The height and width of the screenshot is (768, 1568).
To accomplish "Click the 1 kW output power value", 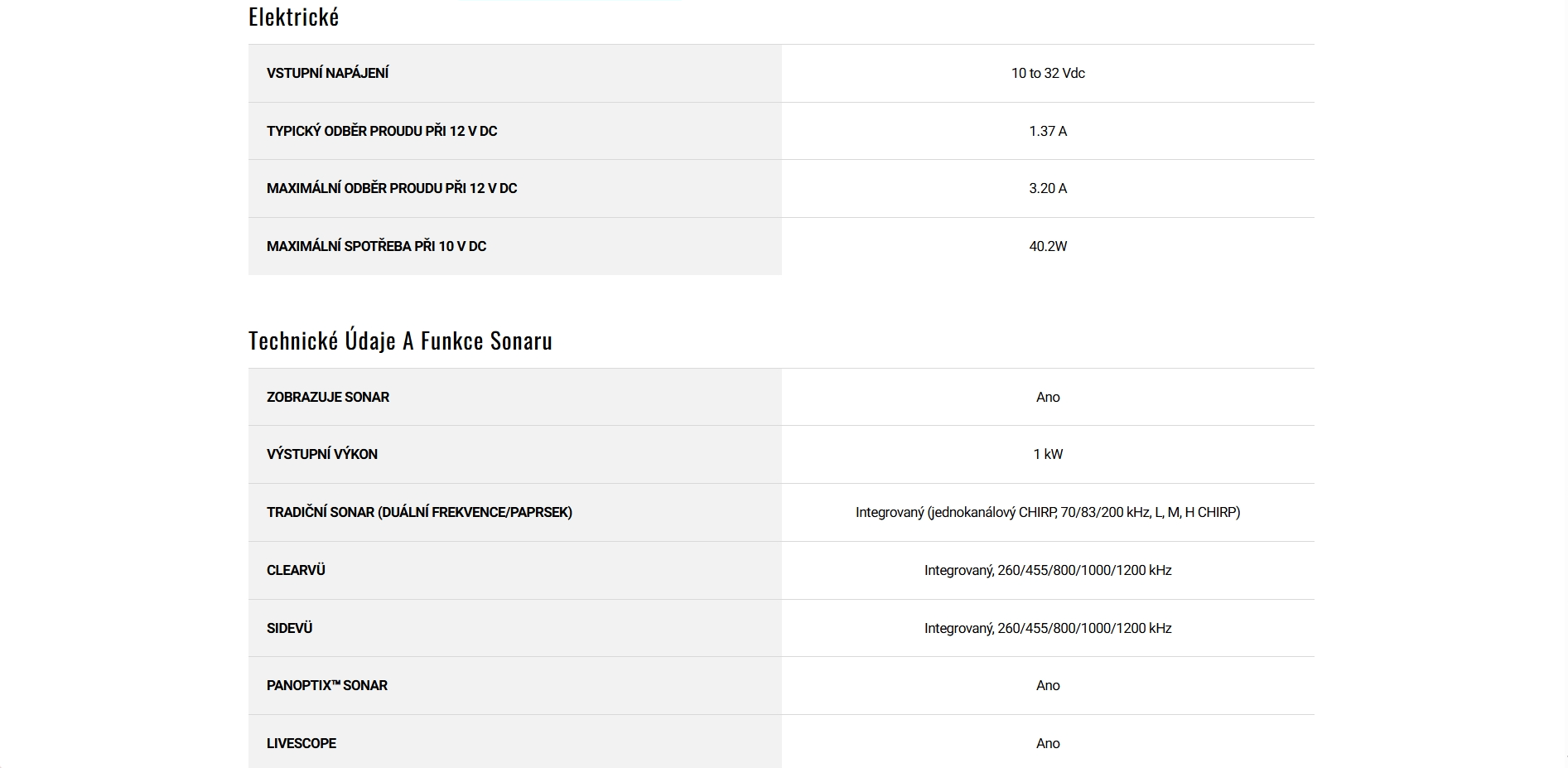I will click(1047, 454).
